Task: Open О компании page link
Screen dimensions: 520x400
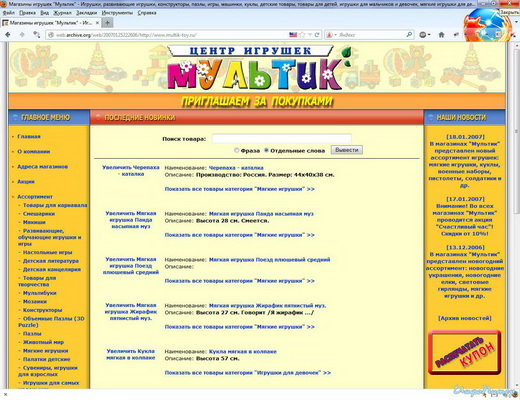Action: pyautogui.click(x=34, y=151)
